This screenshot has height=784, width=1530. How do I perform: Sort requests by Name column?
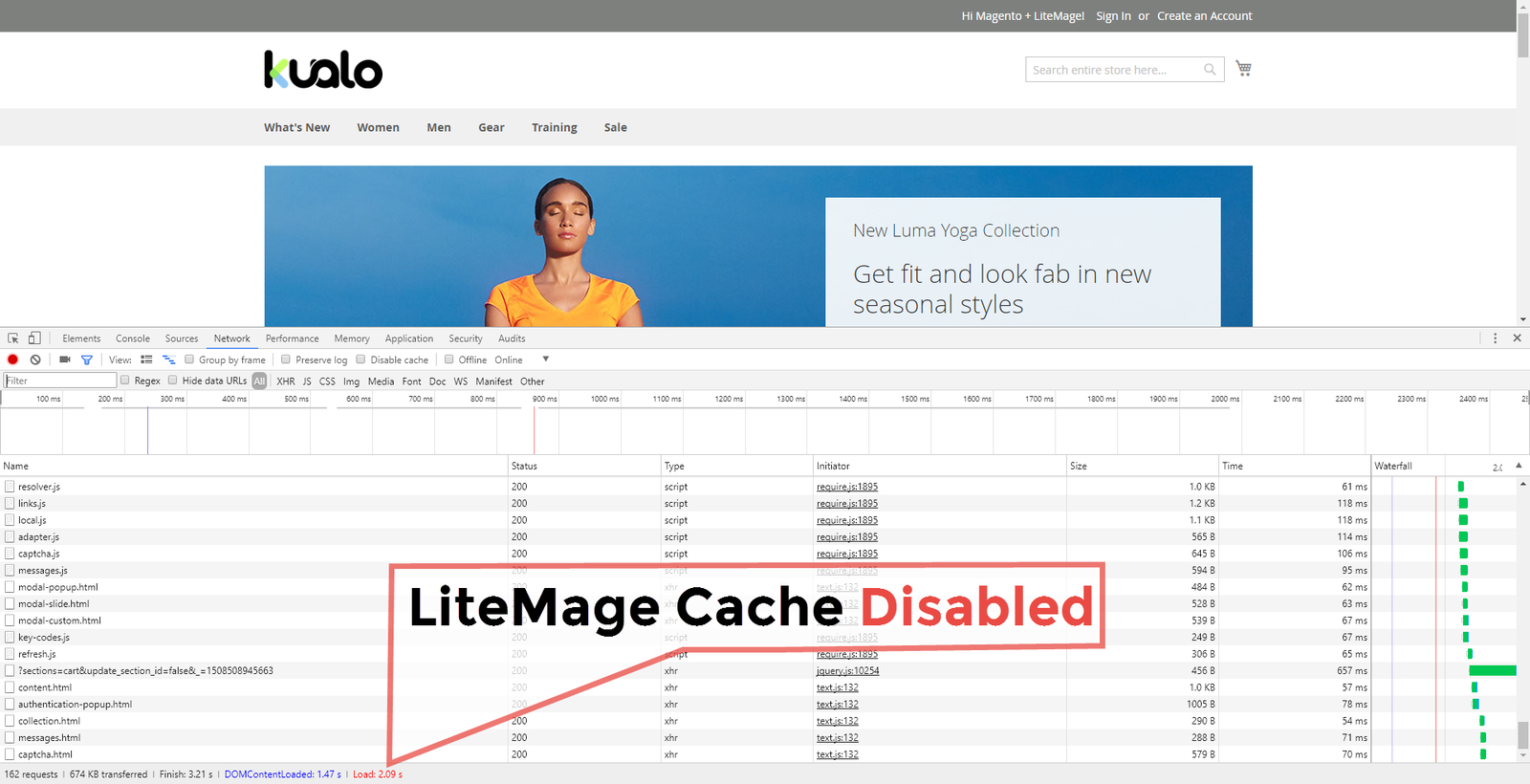pyautogui.click(x=253, y=466)
